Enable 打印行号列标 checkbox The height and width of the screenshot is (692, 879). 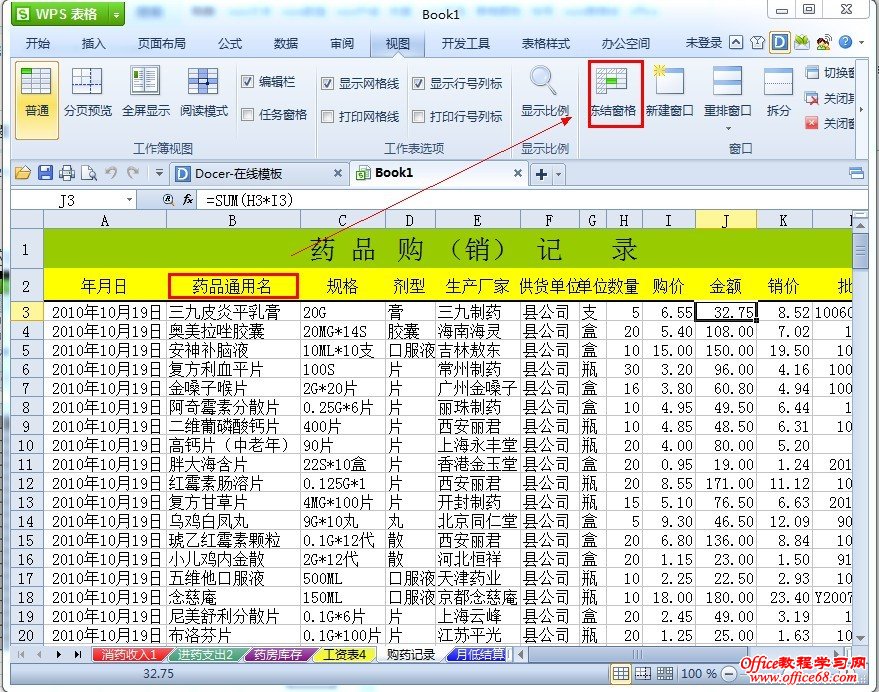click(418, 117)
